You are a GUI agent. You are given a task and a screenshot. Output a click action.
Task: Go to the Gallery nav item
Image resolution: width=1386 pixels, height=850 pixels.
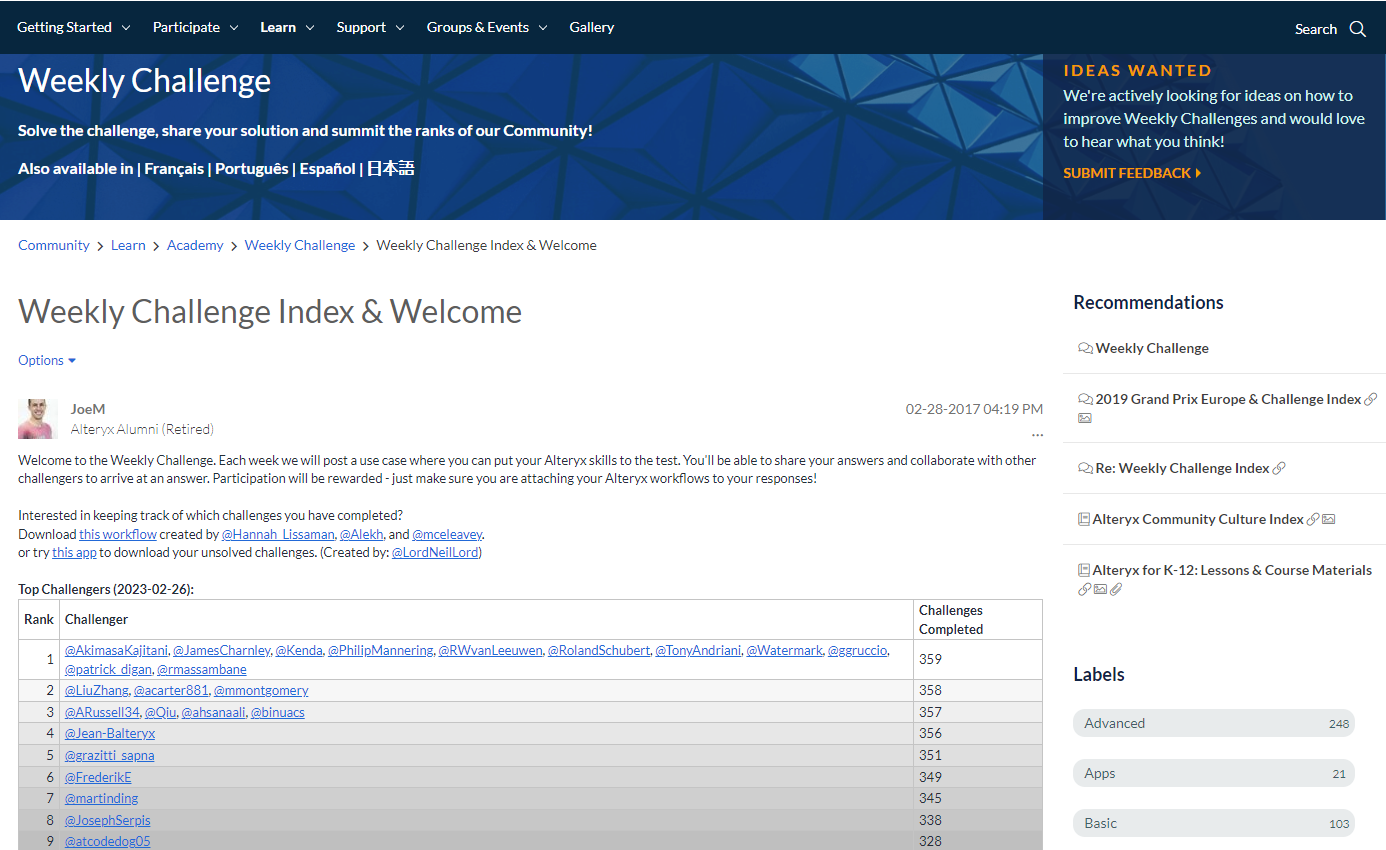click(x=592, y=27)
